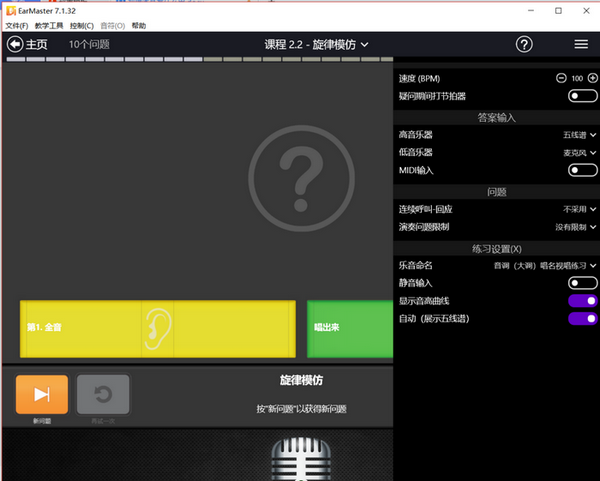Click the 答案输入 section header

pos(497,117)
